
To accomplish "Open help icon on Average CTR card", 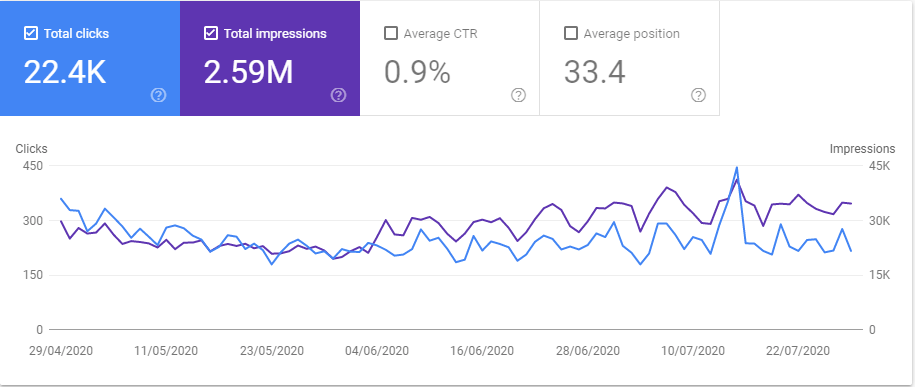I will [x=518, y=95].
